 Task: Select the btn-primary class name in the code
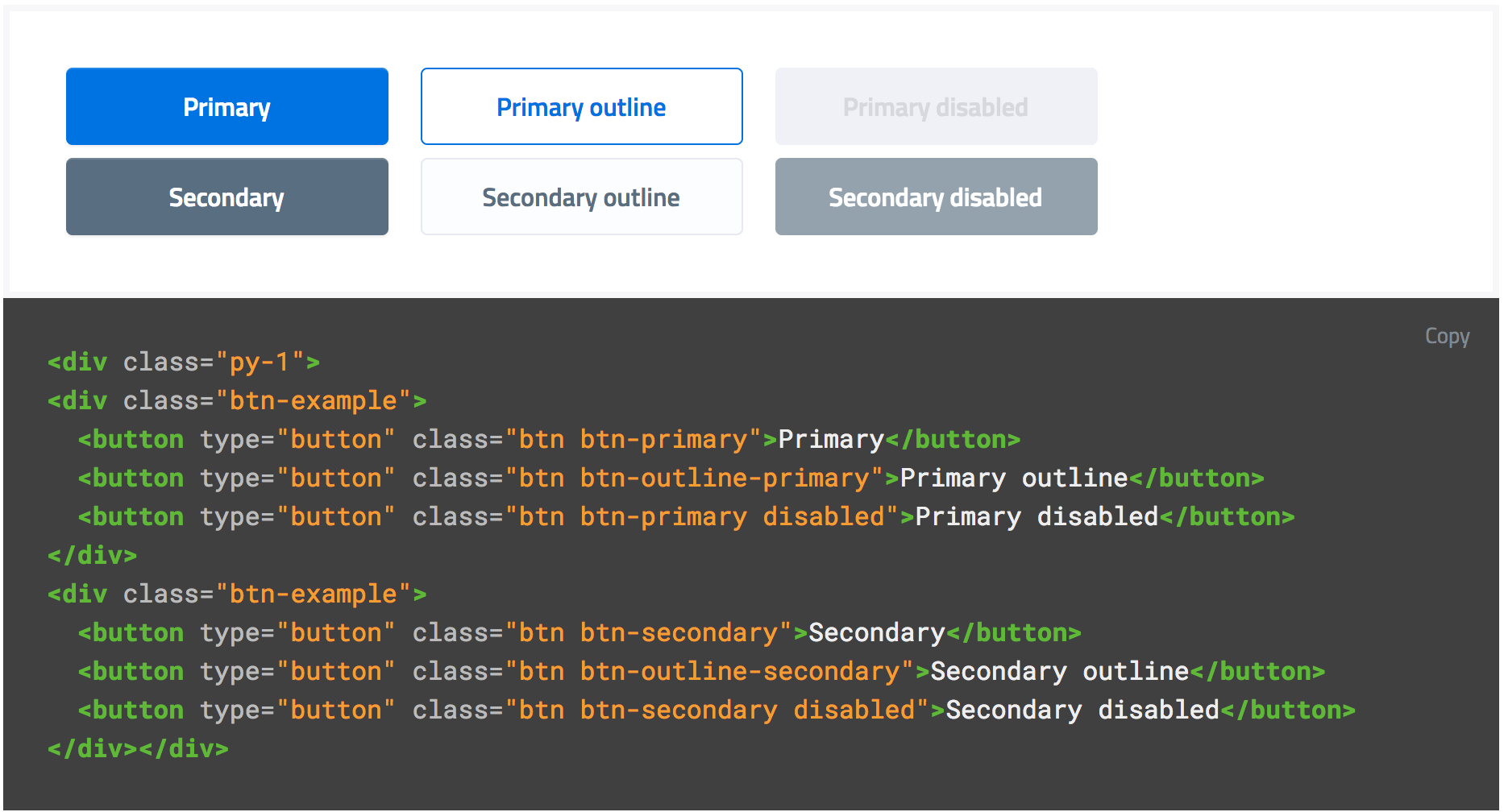[663, 439]
